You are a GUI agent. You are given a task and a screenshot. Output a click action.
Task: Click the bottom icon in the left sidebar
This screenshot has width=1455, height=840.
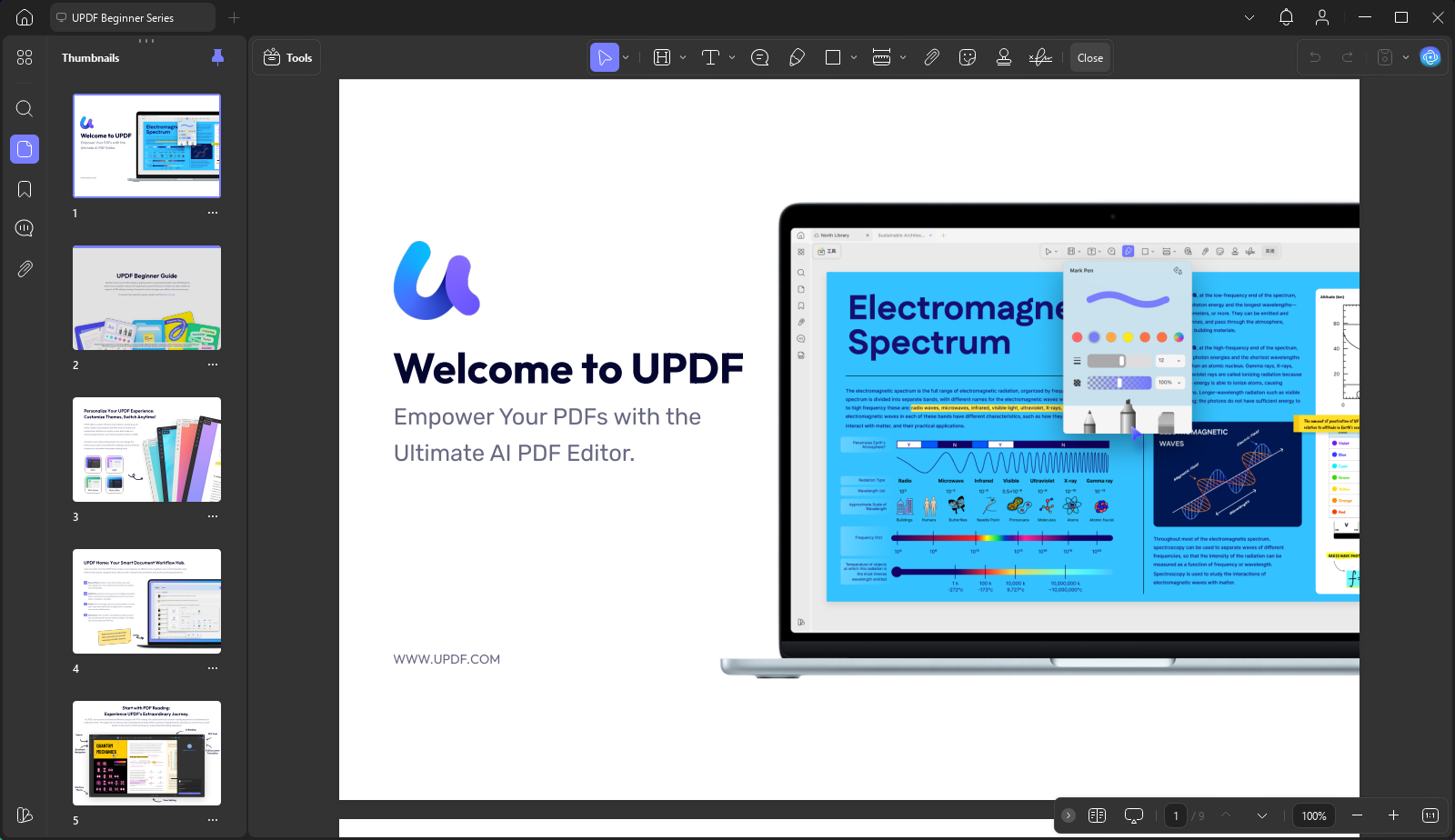25,815
